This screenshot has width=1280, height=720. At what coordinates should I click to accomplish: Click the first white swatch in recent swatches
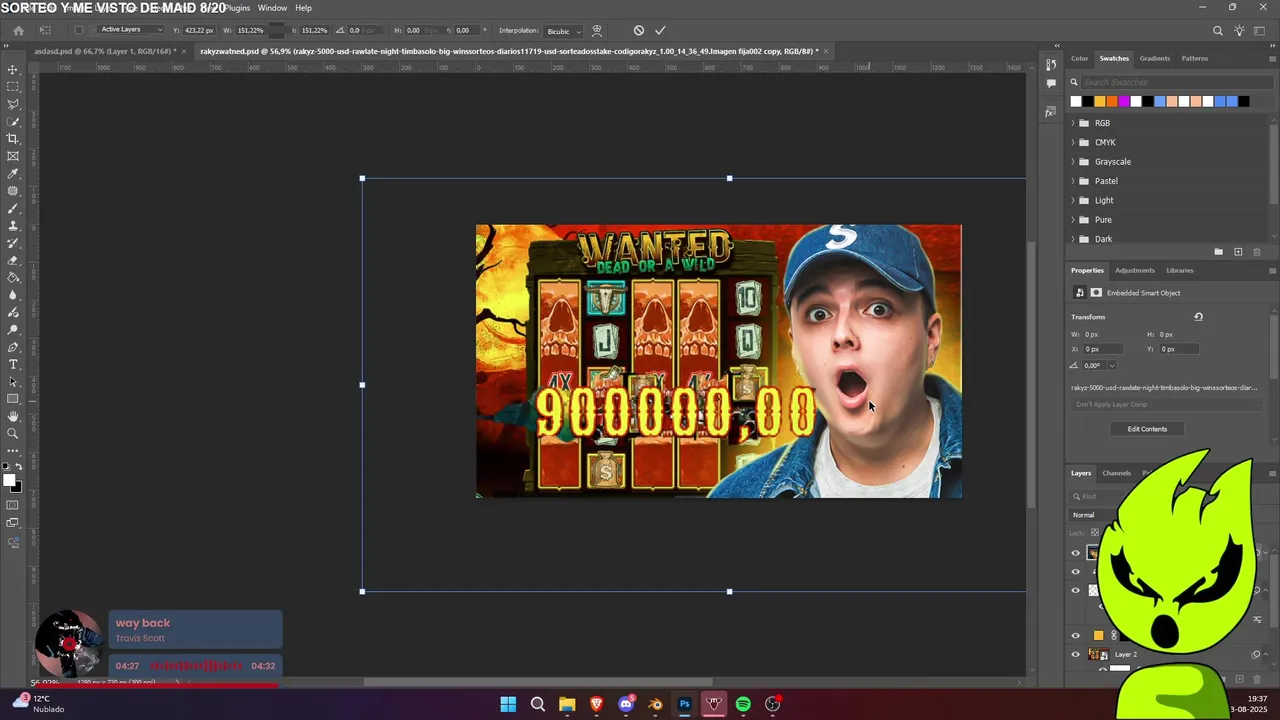[x=1076, y=101]
